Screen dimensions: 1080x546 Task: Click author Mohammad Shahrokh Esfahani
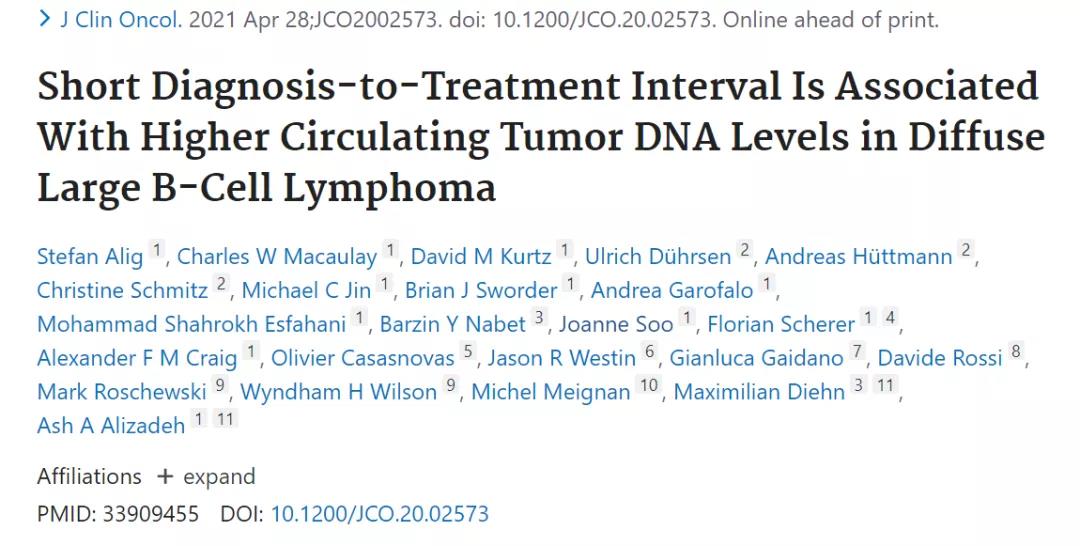coord(192,324)
